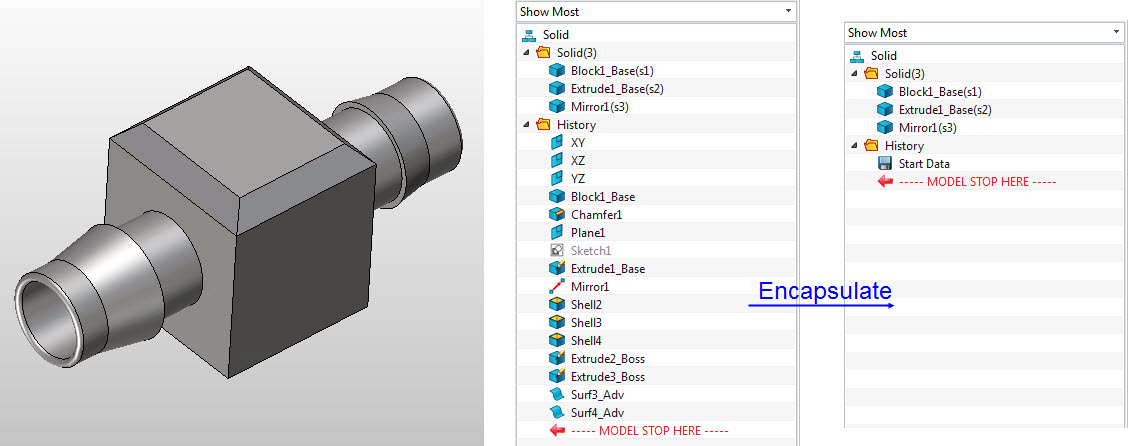Image resolution: width=1132 pixels, height=446 pixels.
Task: Click Block1_Base(s1) cube icon in left tree
Action: pos(556,70)
